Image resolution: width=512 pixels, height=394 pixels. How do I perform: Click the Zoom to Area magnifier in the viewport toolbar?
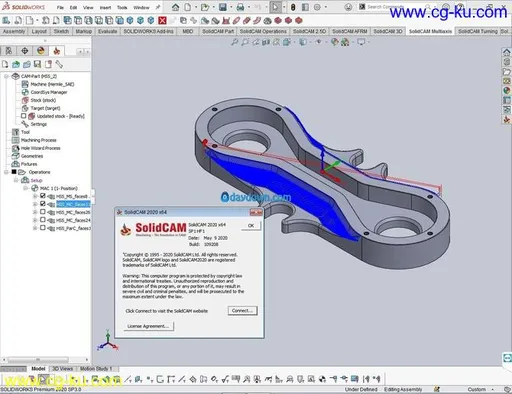(245, 42)
